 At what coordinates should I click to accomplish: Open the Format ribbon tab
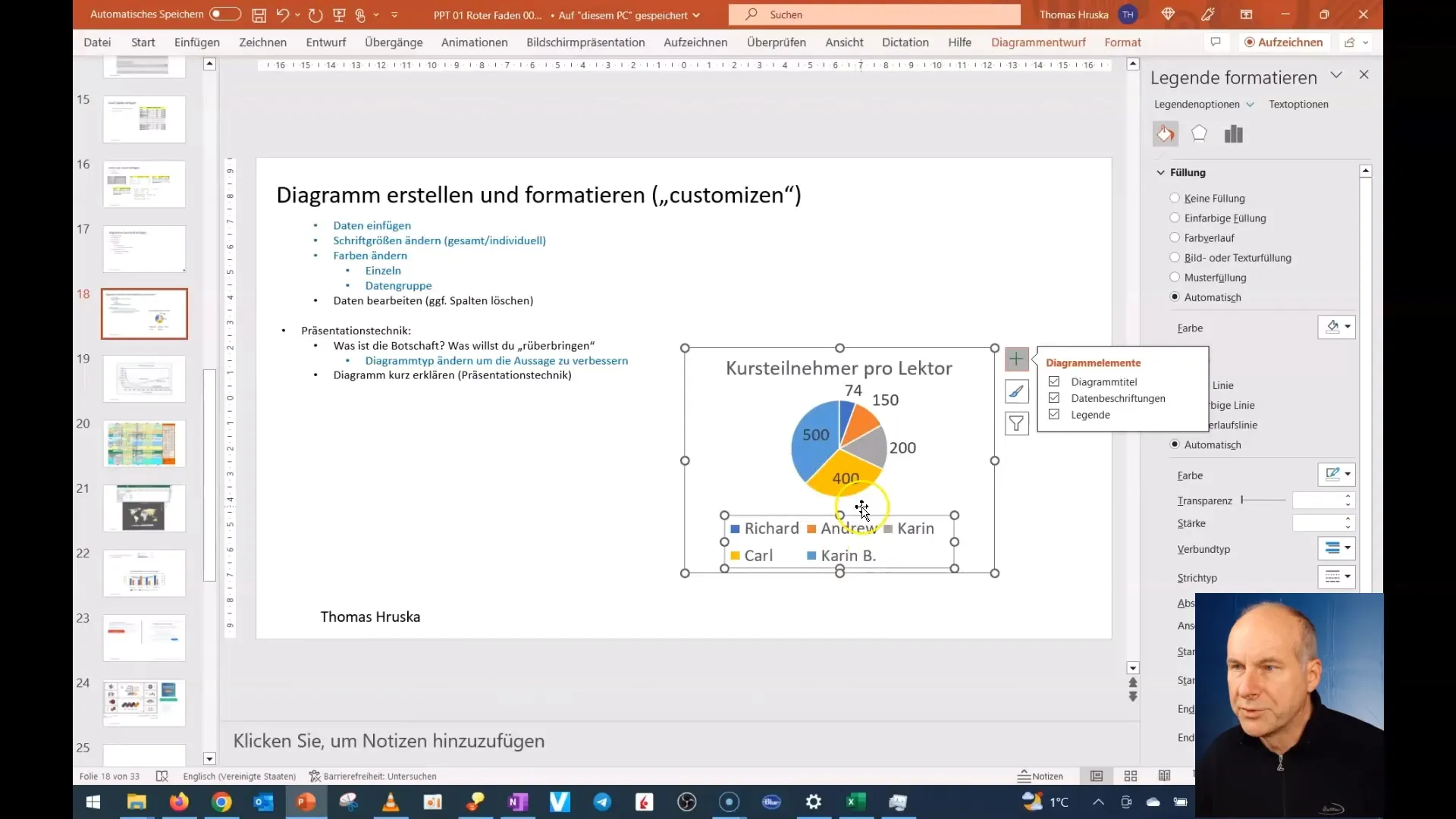click(1122, 42)
